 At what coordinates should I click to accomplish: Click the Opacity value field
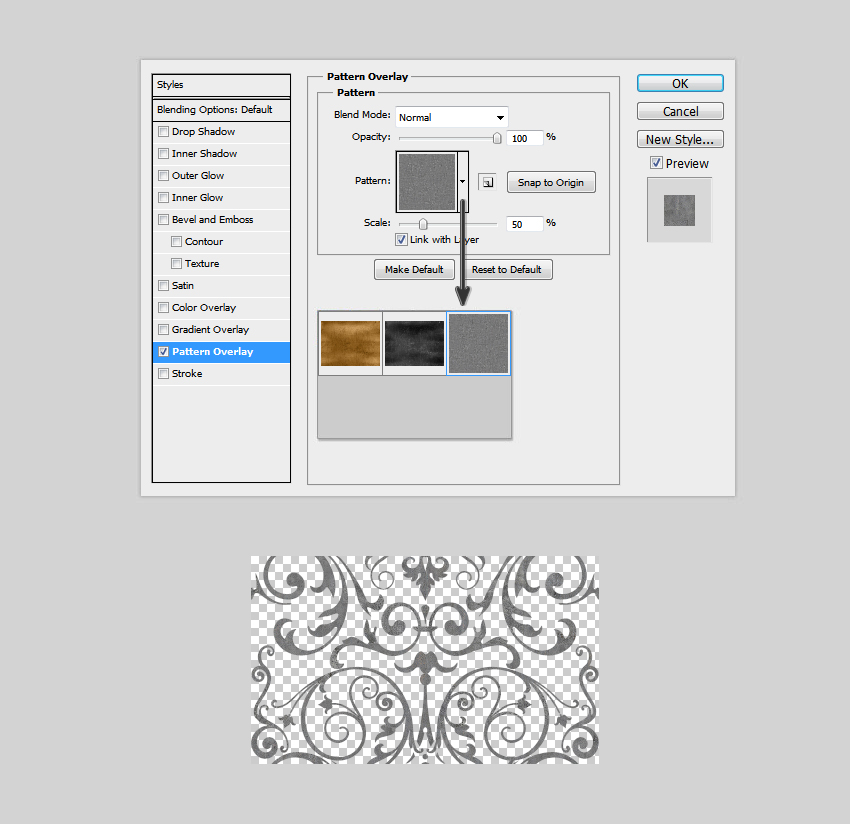point(524,138)
